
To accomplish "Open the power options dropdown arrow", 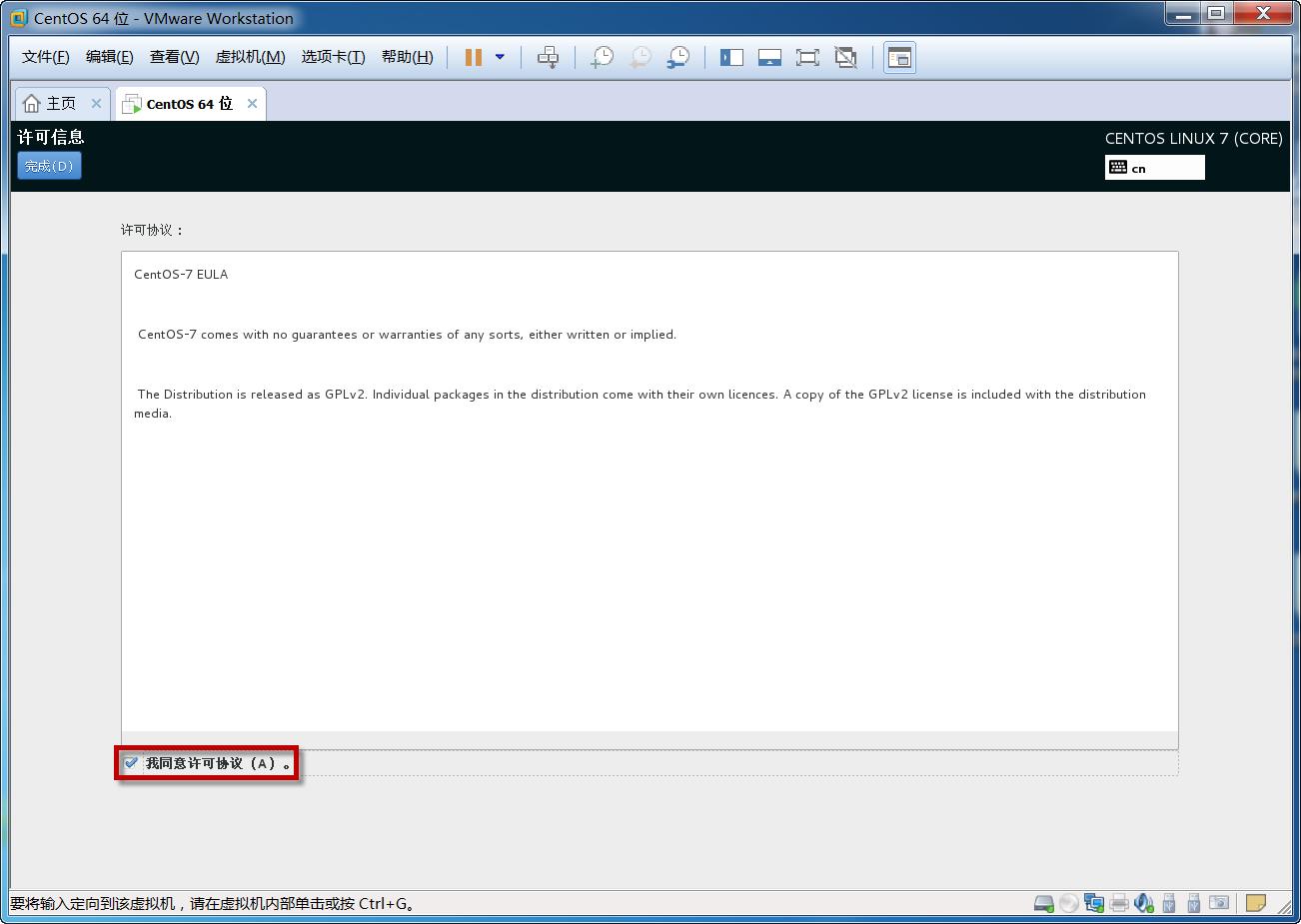I will pos(500,57).
